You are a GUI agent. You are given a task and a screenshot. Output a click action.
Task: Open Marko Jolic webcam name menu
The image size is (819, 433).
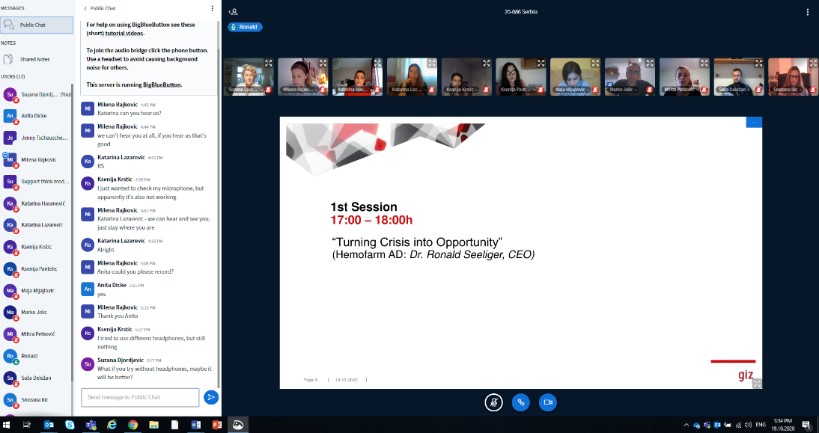coord(622,90)
